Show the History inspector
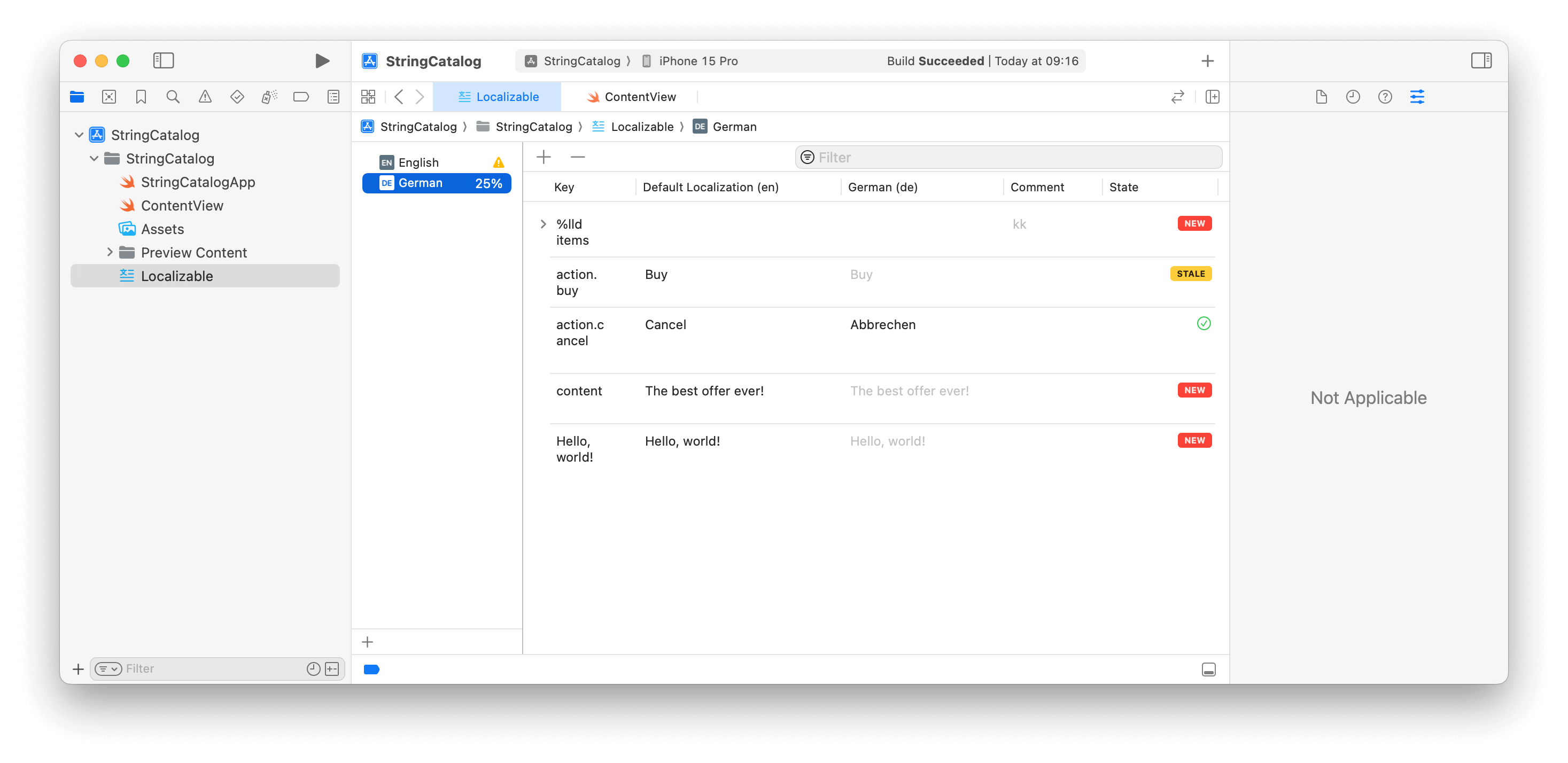Screen dimensions: 1568x763 pyautogui.click(x=1353, y=97)
